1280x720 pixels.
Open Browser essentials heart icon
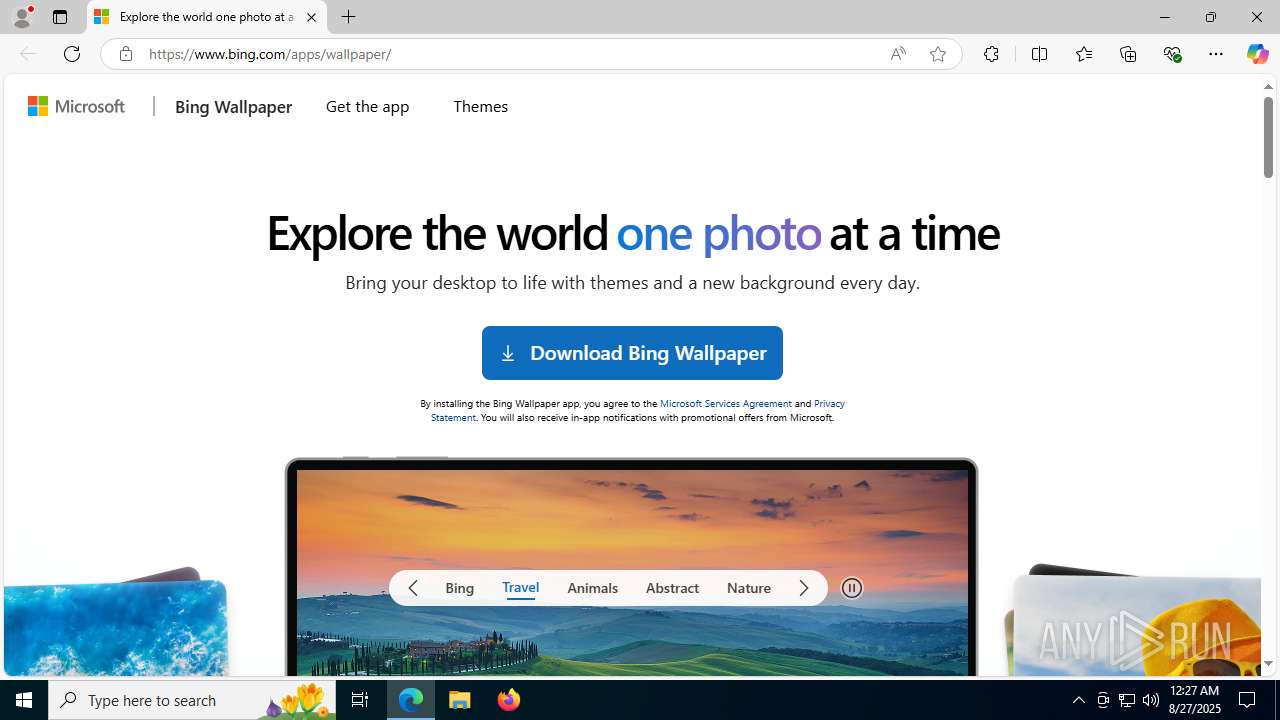(1172, 54)
